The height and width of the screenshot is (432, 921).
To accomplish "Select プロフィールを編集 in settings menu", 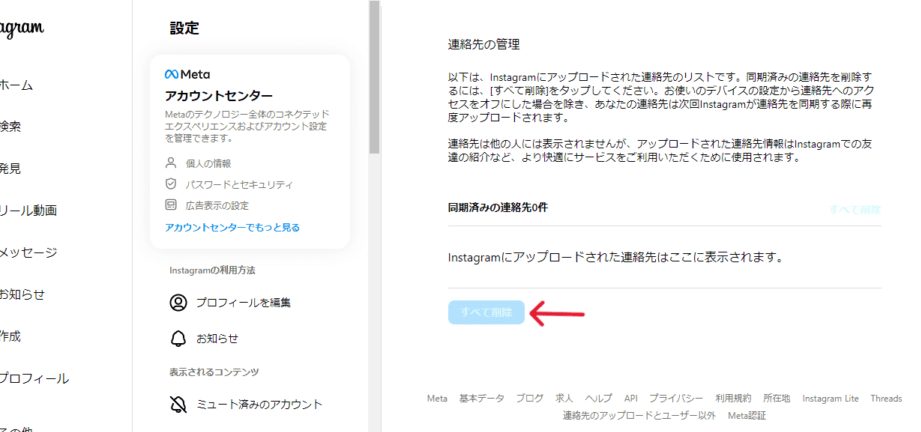I will tap(243, 303).
